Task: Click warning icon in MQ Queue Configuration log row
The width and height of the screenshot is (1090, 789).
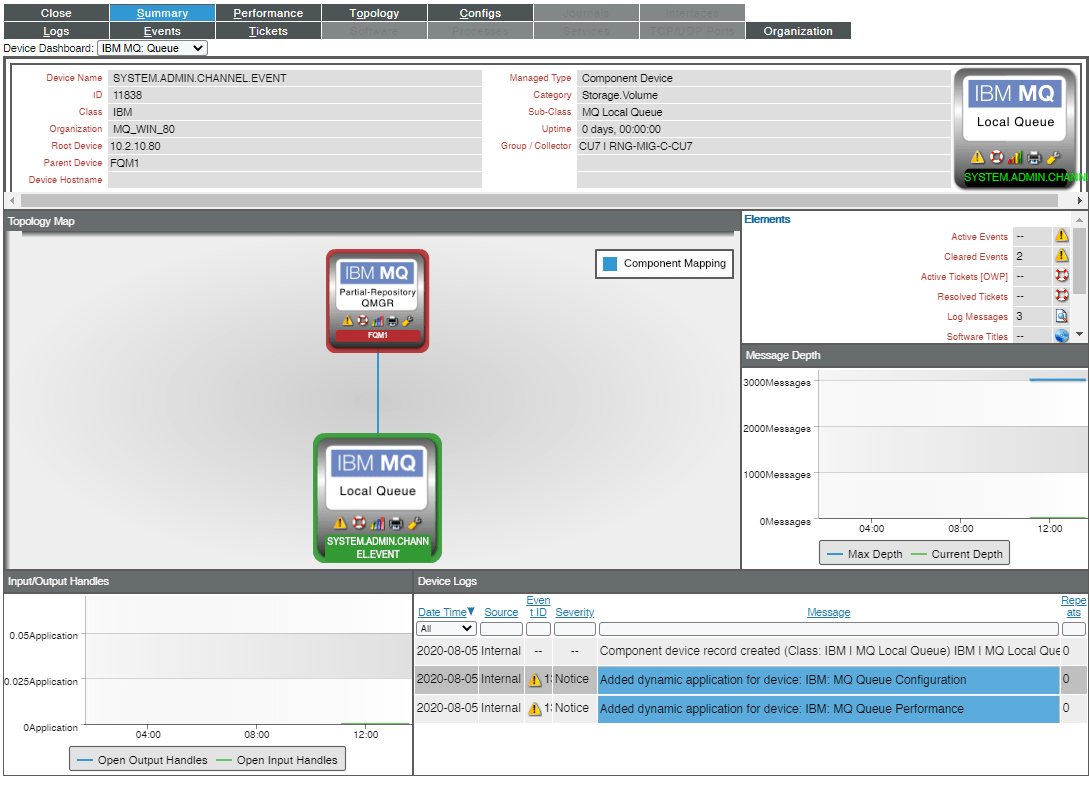Action: coord(535,680)
